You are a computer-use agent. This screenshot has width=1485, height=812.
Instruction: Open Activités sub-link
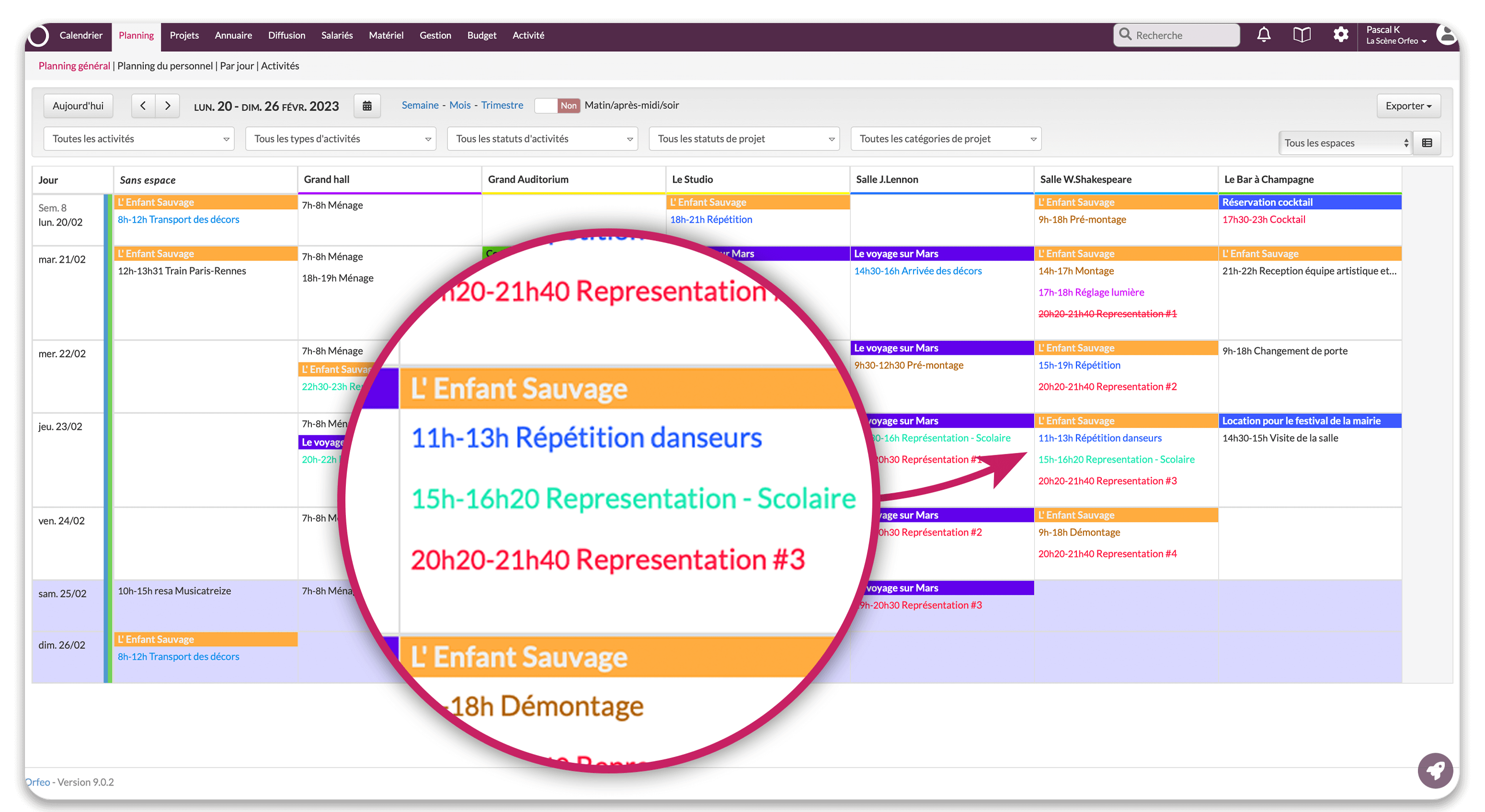280,66
